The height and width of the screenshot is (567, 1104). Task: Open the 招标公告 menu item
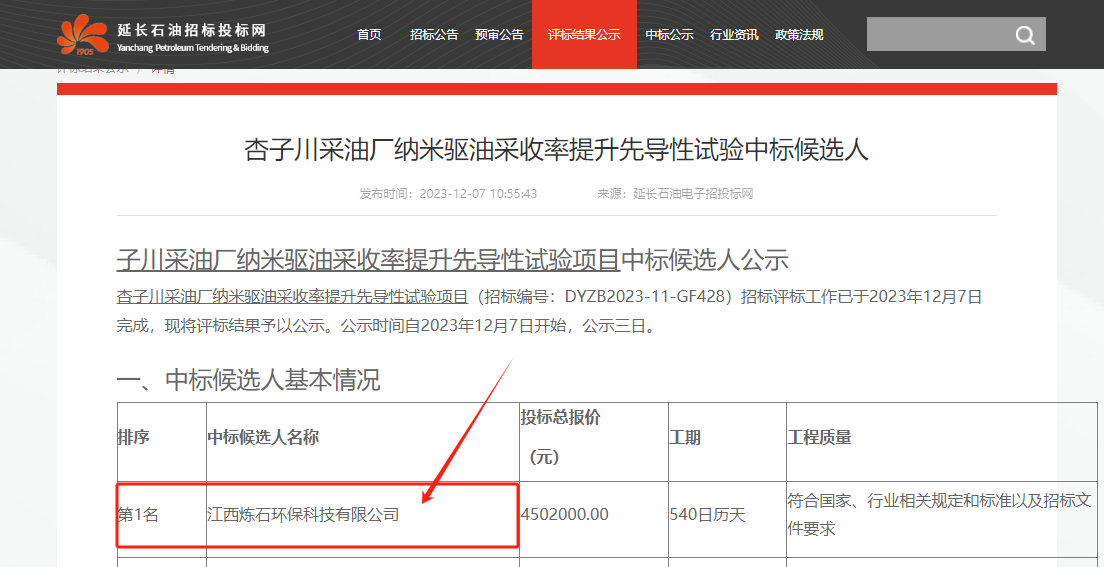coord(434,35)
